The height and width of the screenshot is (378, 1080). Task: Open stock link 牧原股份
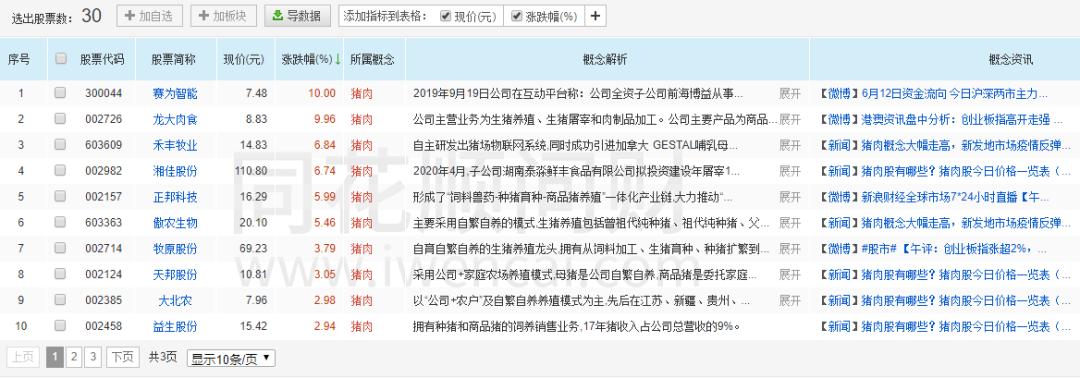[x=175, y=249]
